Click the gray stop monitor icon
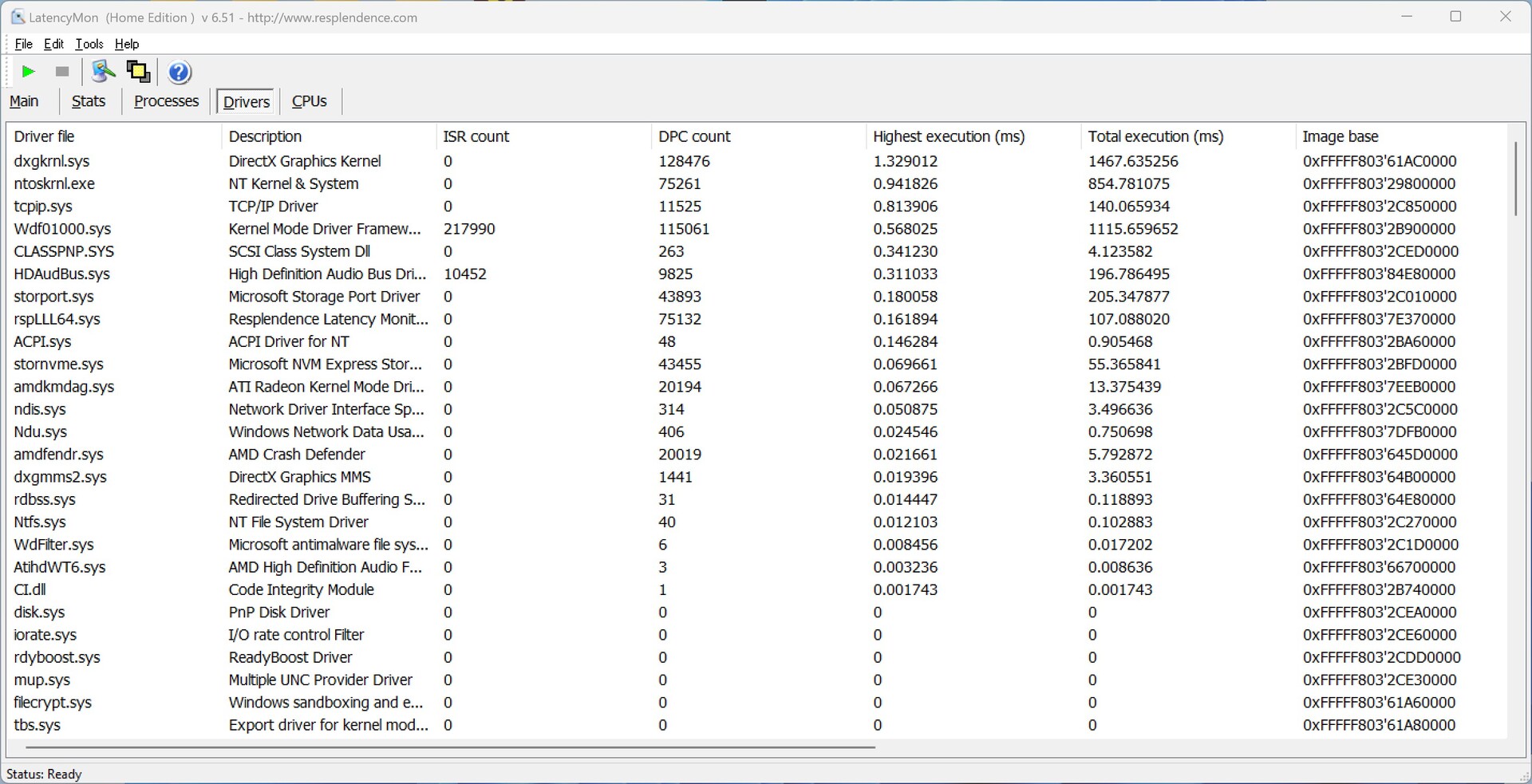The image size is (1532, 784). 62,72
